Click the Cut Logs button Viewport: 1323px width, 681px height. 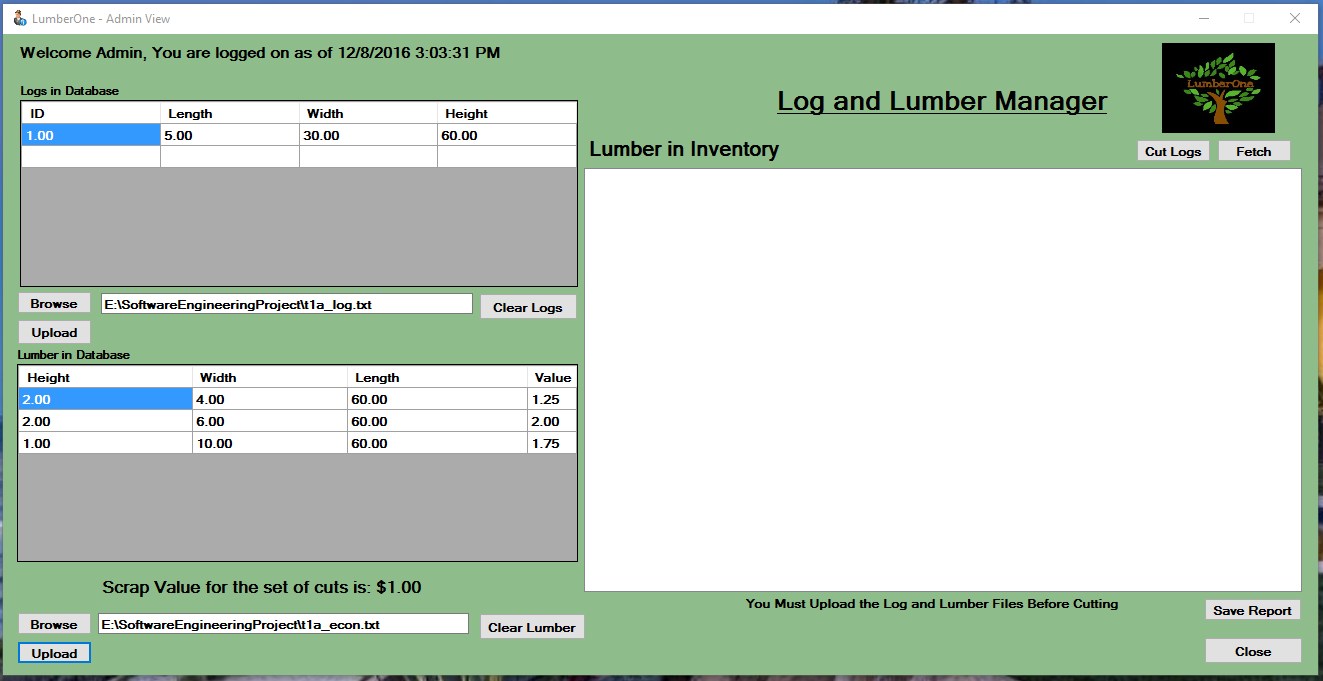(x=1172, y=150)
